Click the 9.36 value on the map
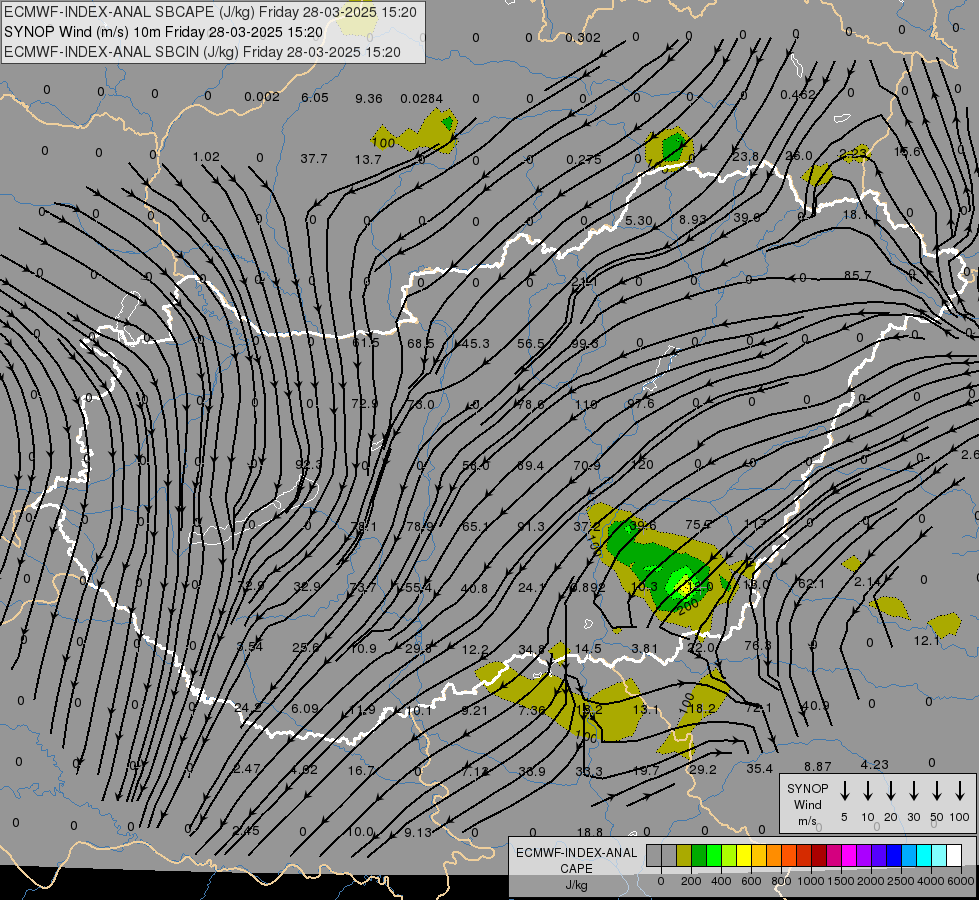This screenshot has width=979, height=900. tap(368, 99)
